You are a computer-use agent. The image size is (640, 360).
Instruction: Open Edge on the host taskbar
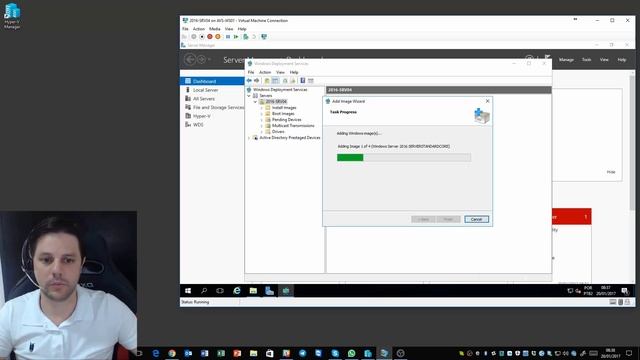[156, 353]
